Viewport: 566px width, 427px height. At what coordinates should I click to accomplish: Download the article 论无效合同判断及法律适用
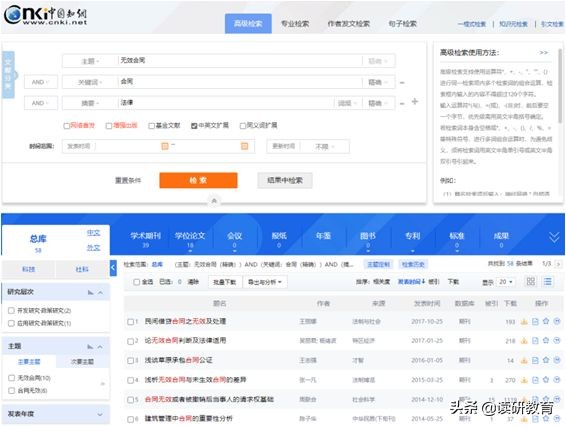(x=524, y=341)
